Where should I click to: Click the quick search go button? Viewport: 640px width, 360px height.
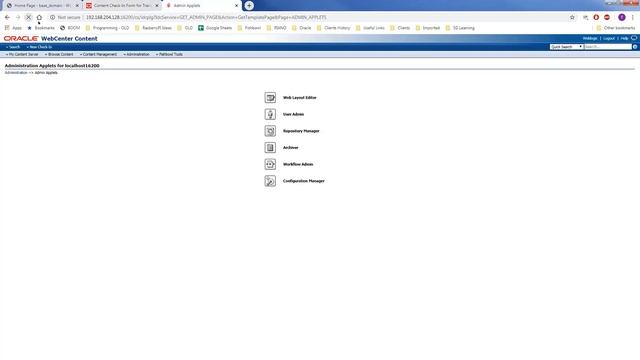point(635,47)
